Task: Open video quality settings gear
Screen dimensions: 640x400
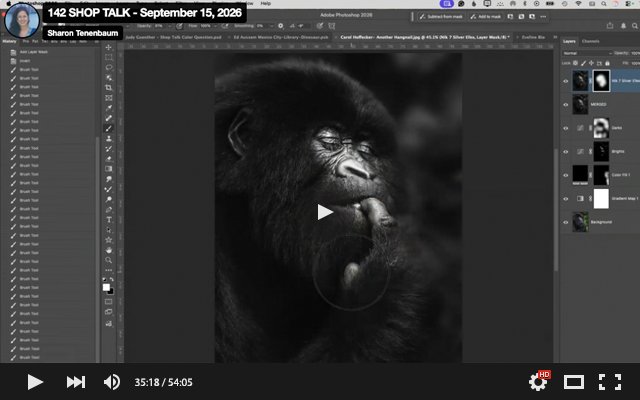Action: coord(538,382)
